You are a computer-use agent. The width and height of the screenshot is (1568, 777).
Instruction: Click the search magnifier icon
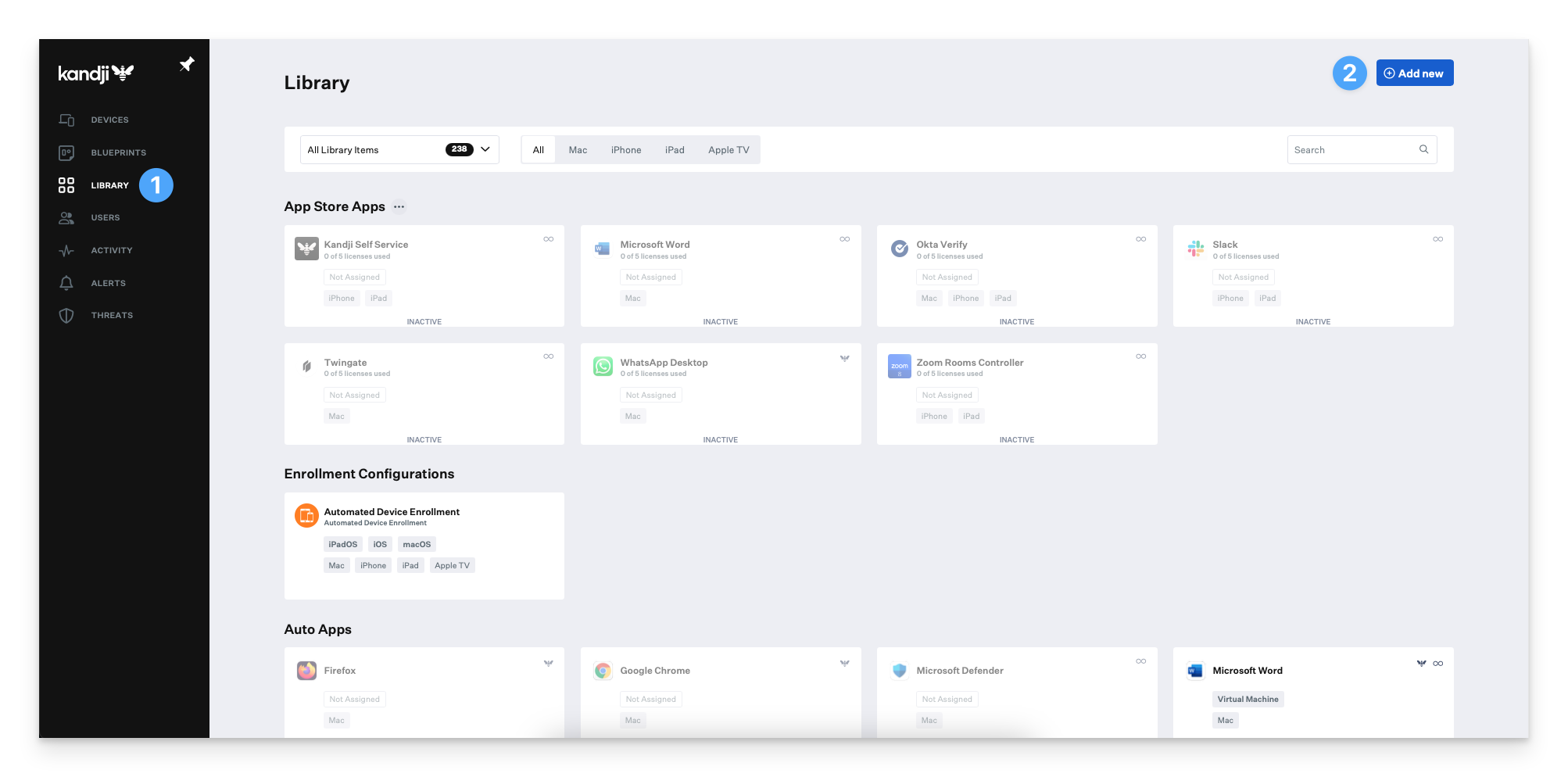click(x=1423, y=149)
